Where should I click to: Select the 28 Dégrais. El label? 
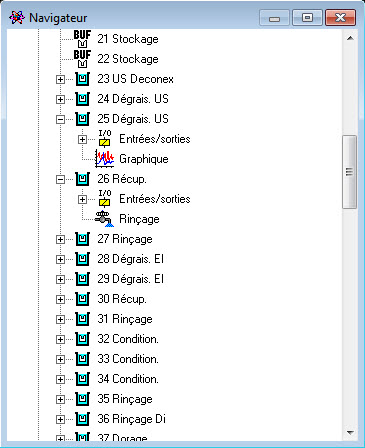pyautogui.click(x=130, y=259)
